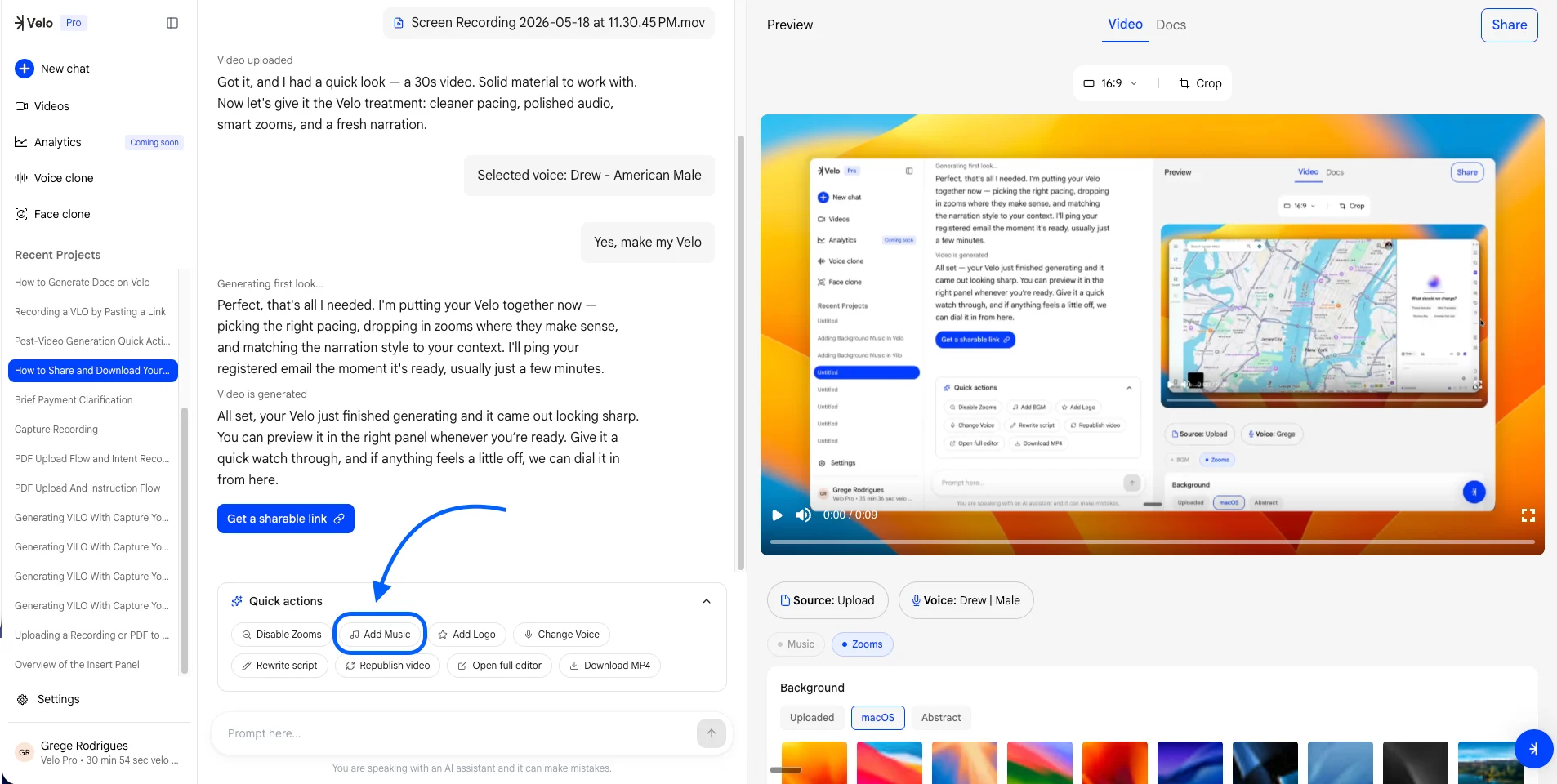This screenshot has height=784, width=1557.
Task: Open full editor from quick actions
Action: coord(500,666)
